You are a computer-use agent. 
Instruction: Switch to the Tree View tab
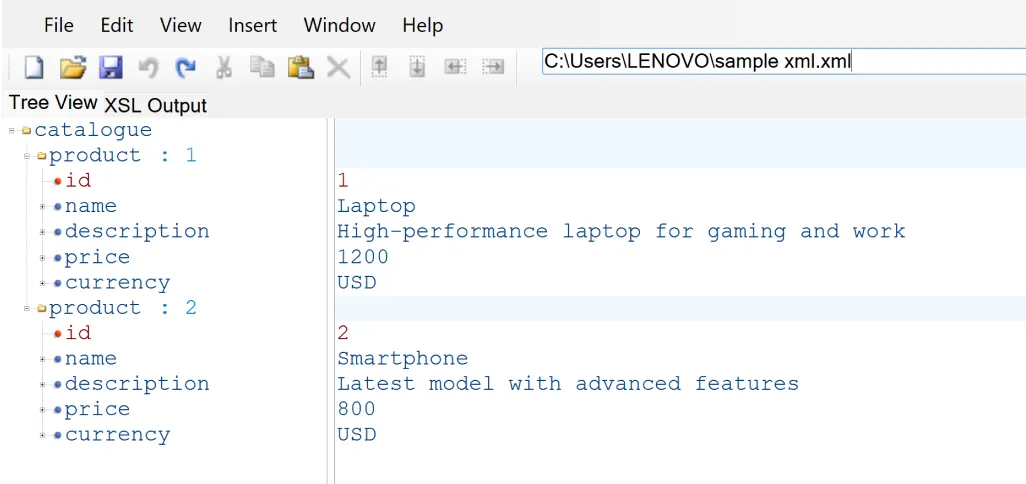(x=53, y=103)
